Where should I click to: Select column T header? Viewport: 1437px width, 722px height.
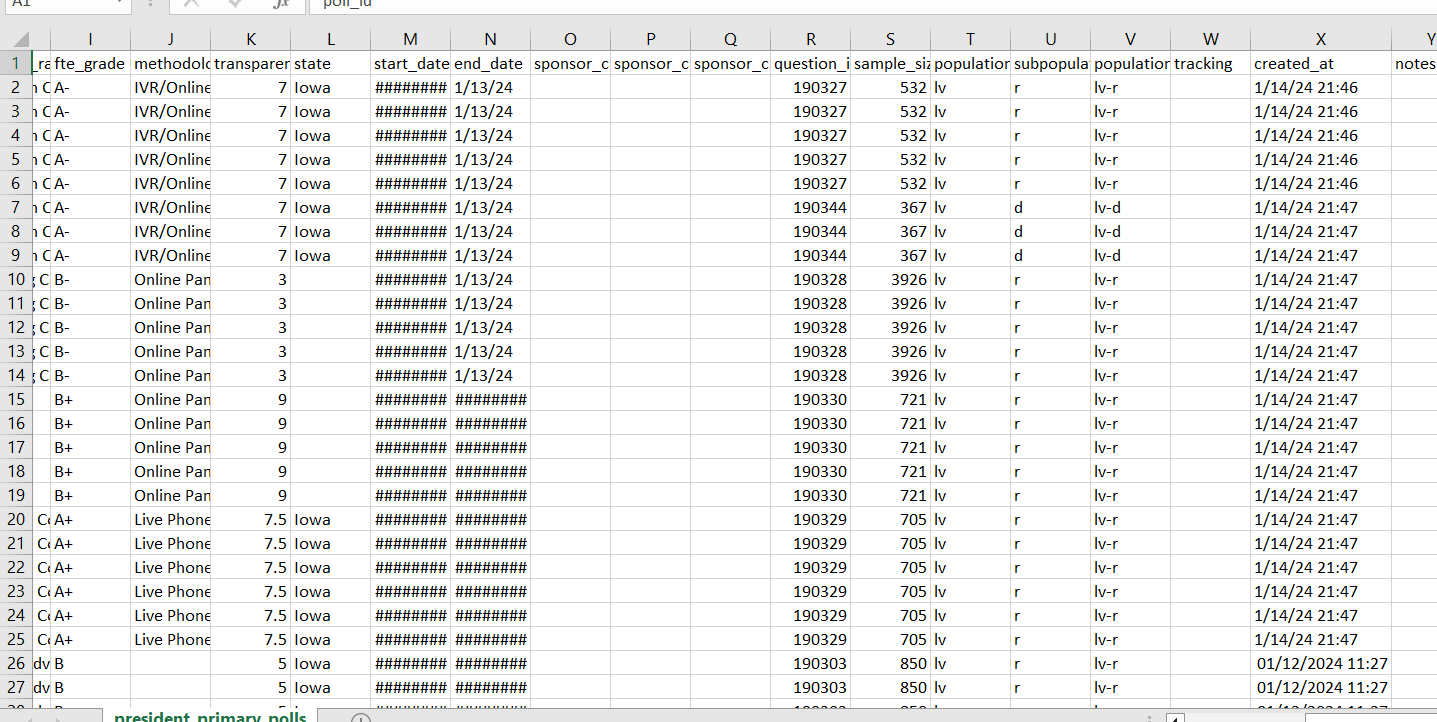coord(970,39)
